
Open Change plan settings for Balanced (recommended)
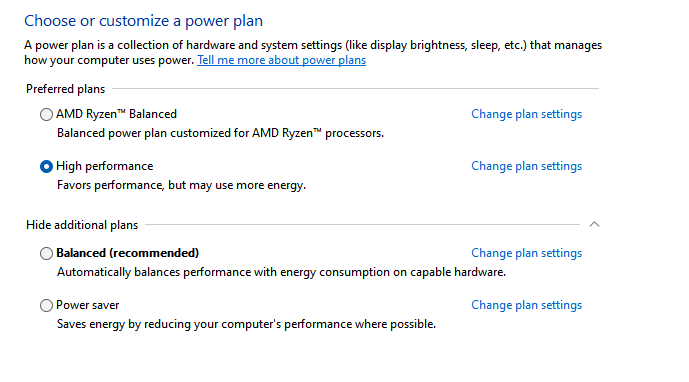coord(526,253)
